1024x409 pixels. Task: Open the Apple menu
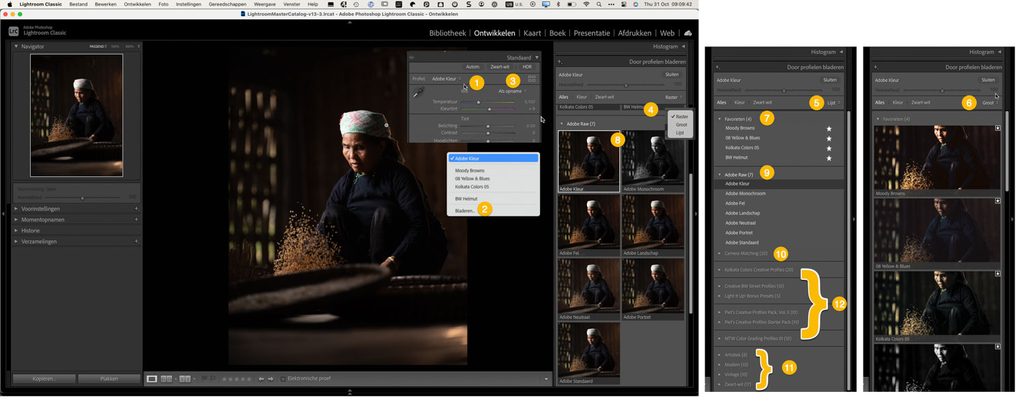pos(9,4)
